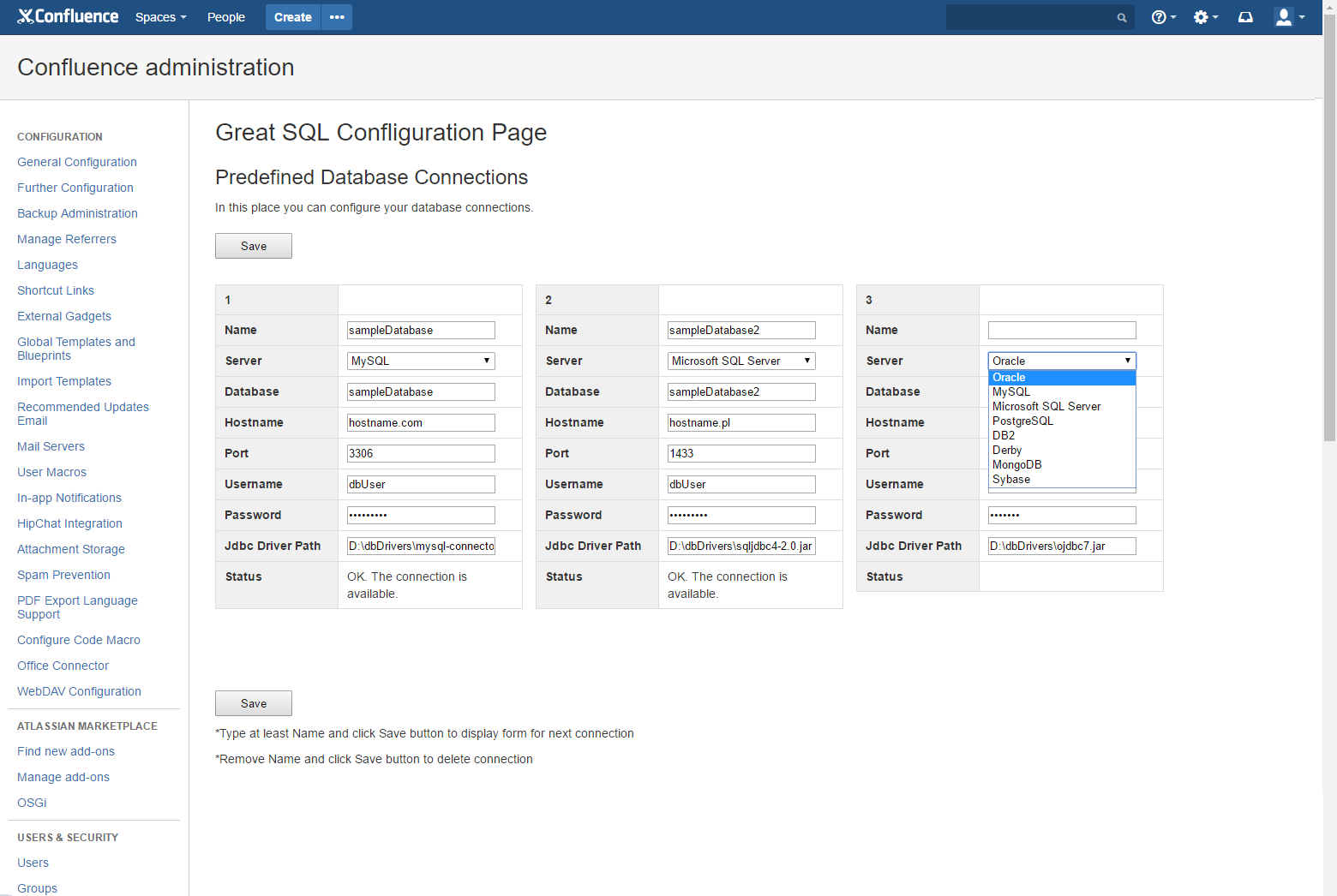Open the administration gear menu
Screen dimensions: 1337x896
(1205, 17)
